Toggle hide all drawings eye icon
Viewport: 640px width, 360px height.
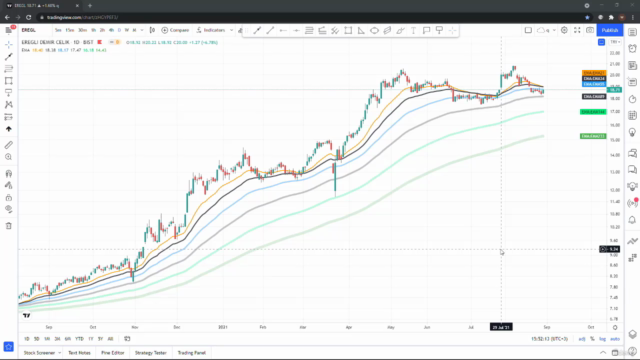point(9,209)
